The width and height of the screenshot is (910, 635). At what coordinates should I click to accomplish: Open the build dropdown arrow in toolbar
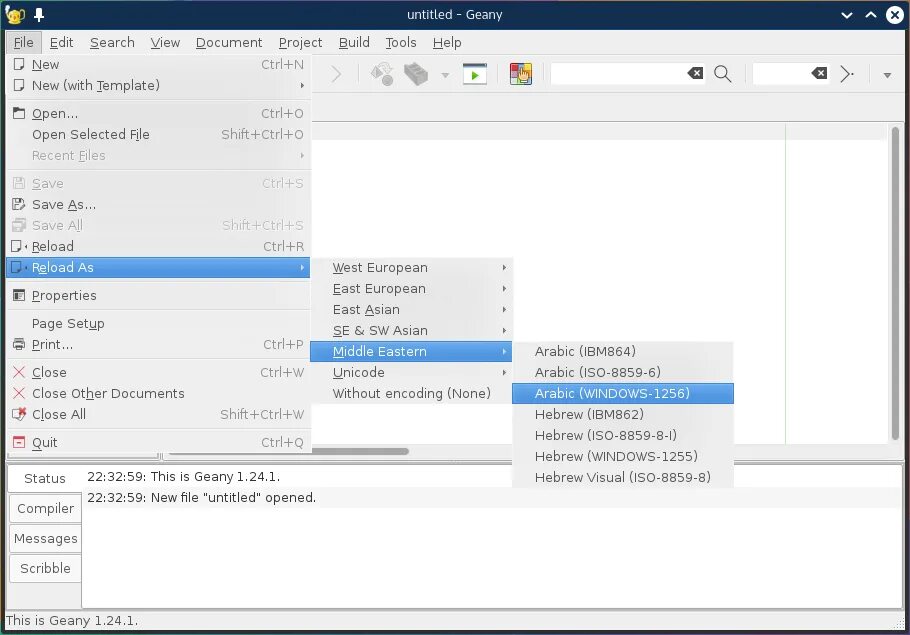445,75
